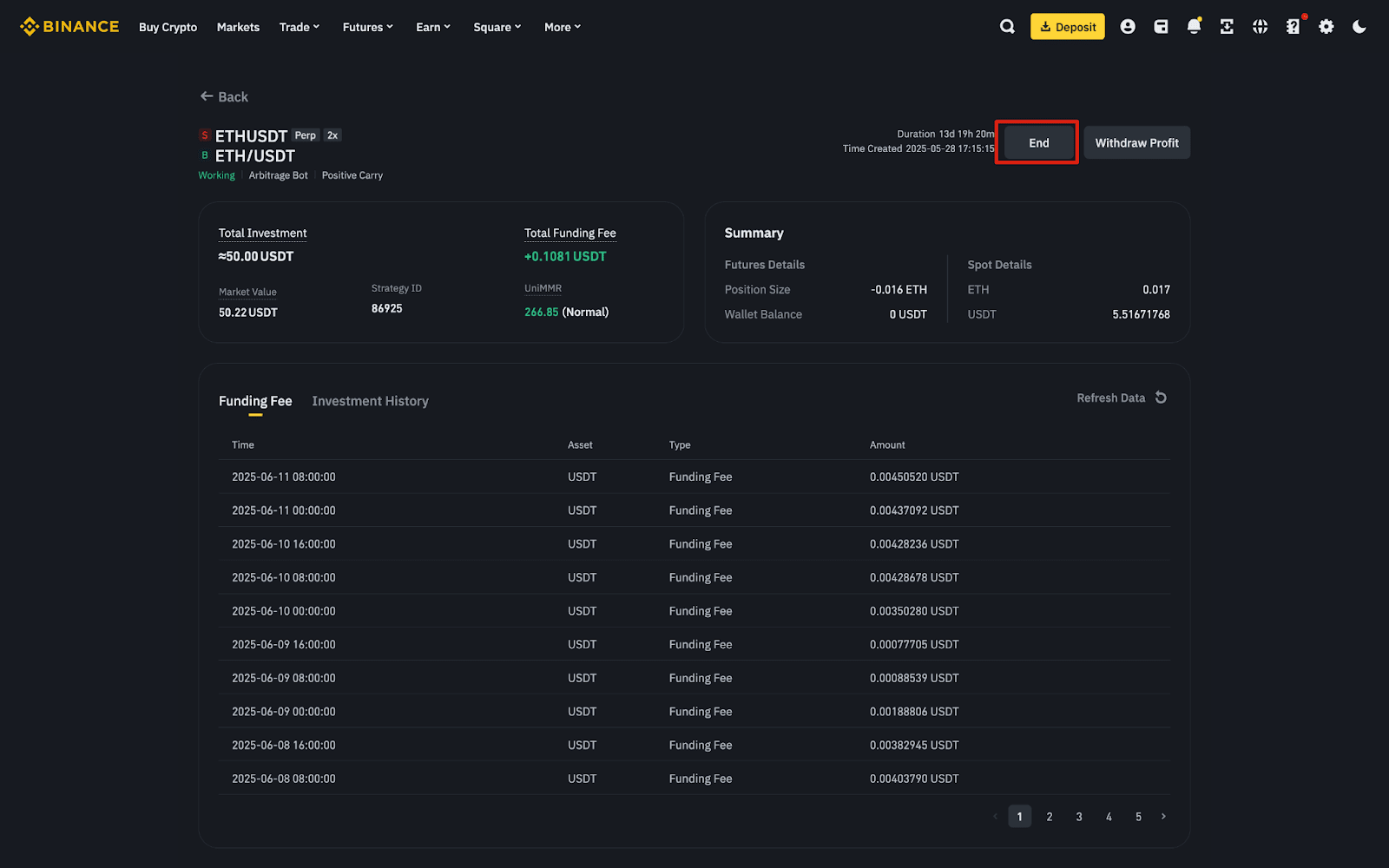Viewport: 1389px width, 868px height.
Task: Open the wallet icon
Action: (x=1161, y=27)
